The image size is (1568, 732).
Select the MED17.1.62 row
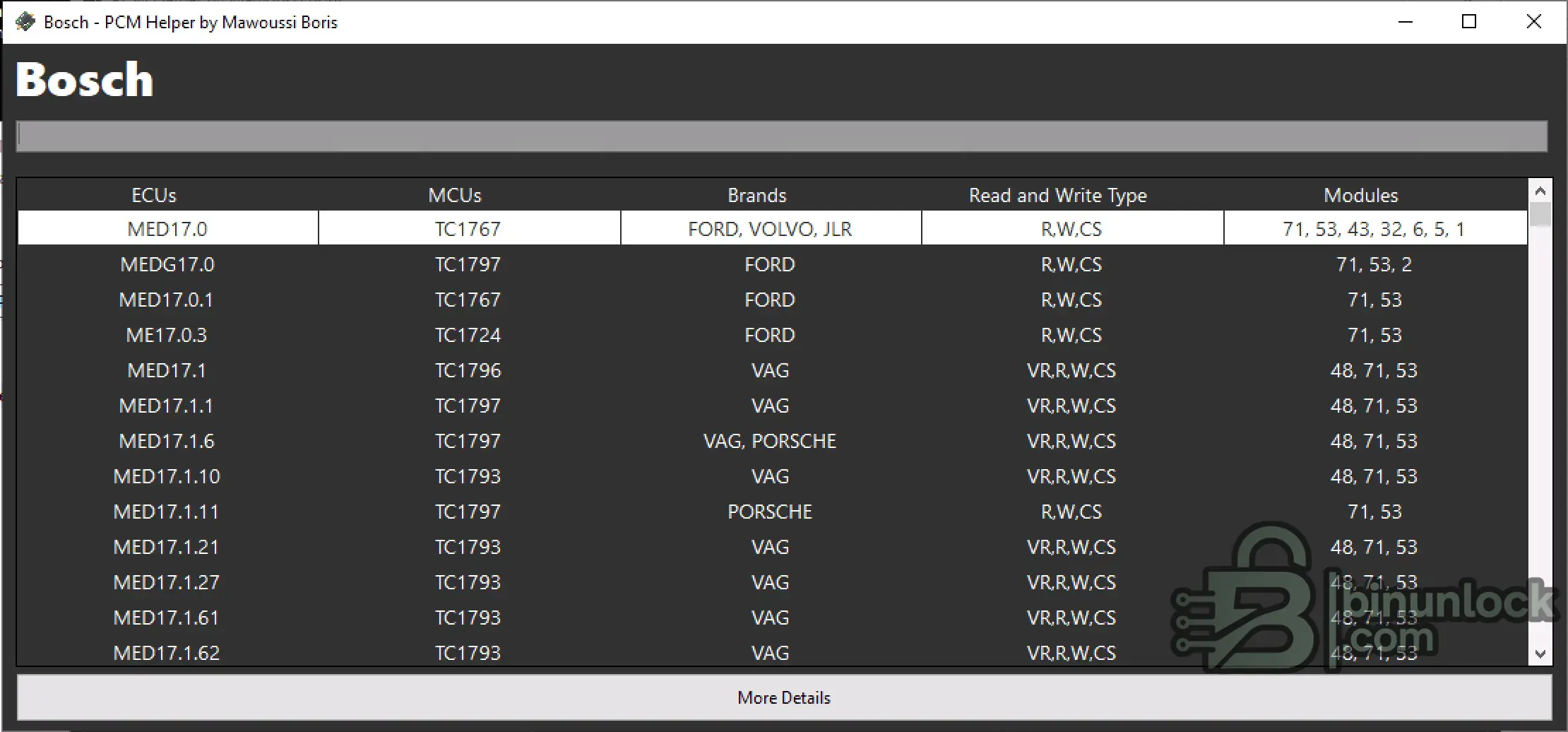pos(773,651)
